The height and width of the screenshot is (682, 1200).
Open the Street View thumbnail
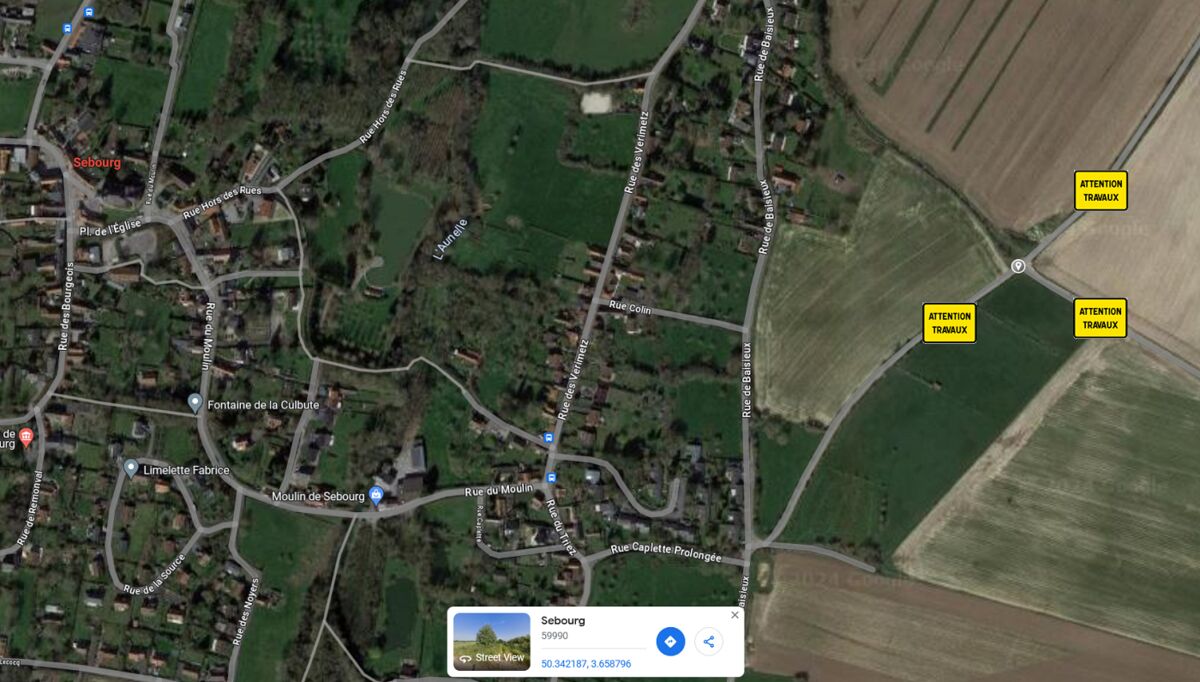coord(491,641)
